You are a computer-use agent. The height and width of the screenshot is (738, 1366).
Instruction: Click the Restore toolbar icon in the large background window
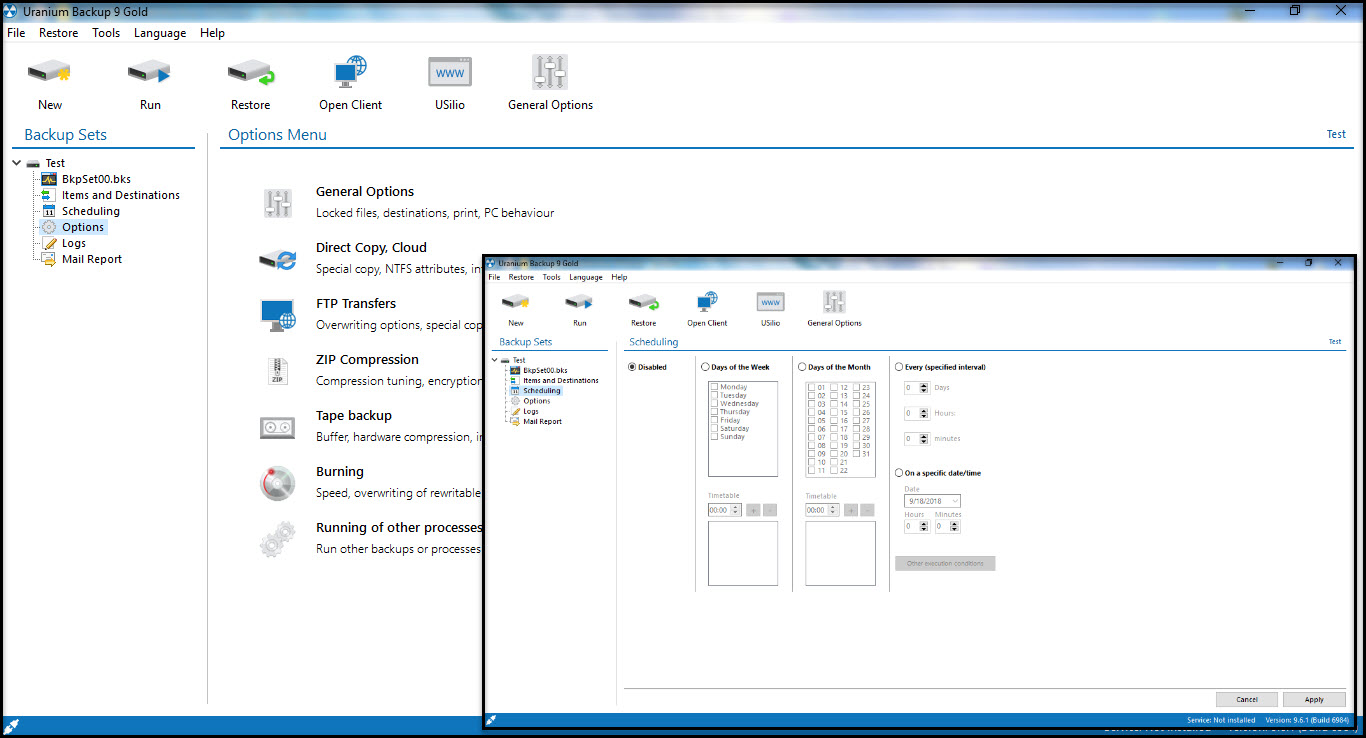coord(250,72)
